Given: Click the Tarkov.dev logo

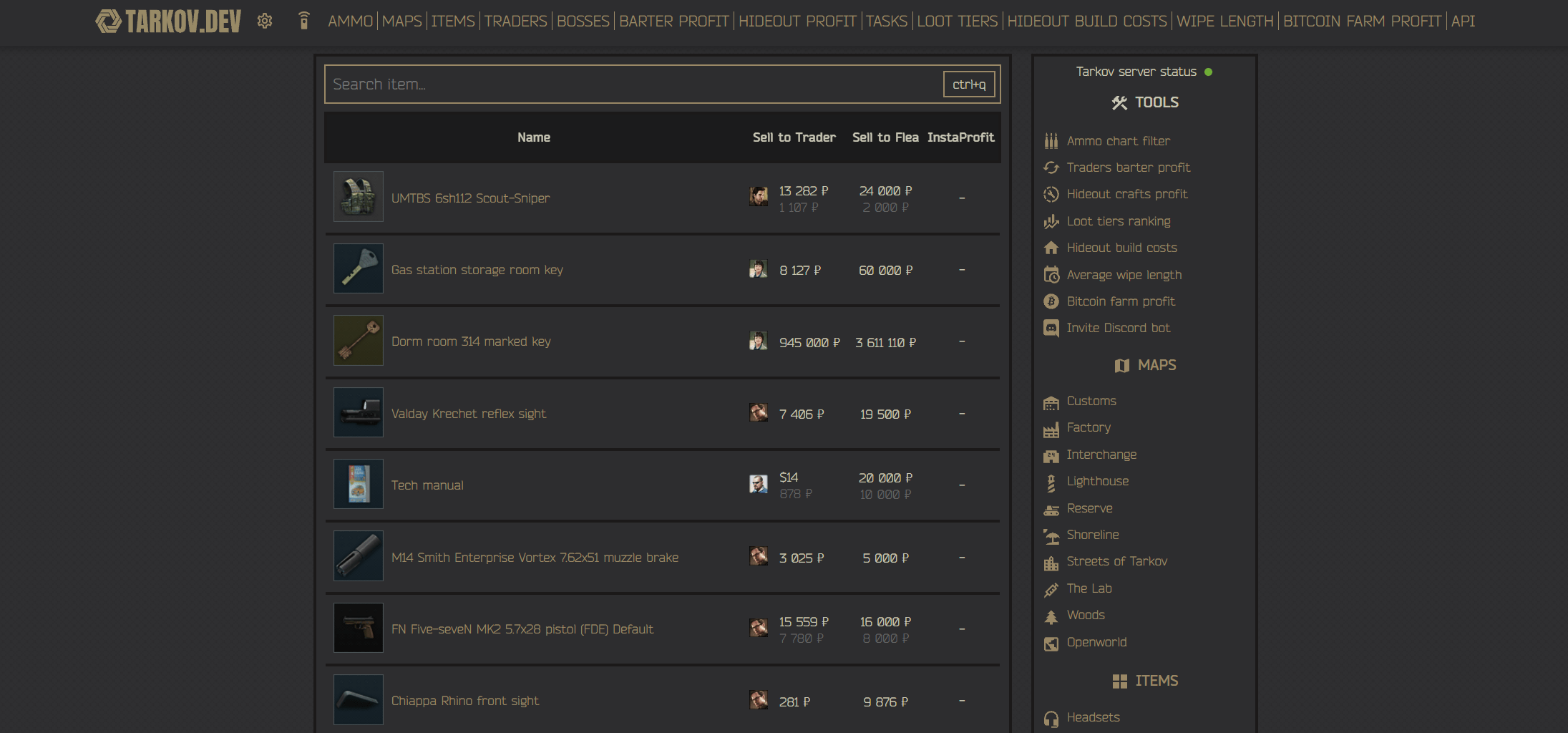Looking at the screenshot, I should pyautogui.click(x=168, y=21).
